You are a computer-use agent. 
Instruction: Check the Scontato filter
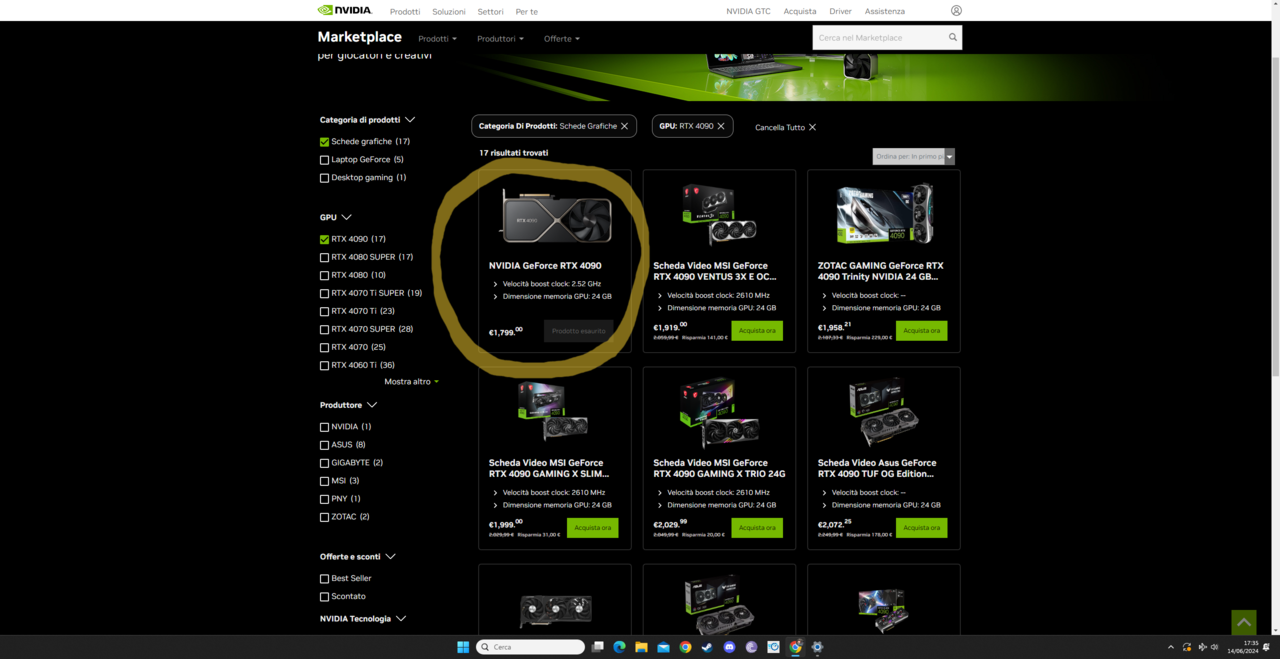coord(324,597)
